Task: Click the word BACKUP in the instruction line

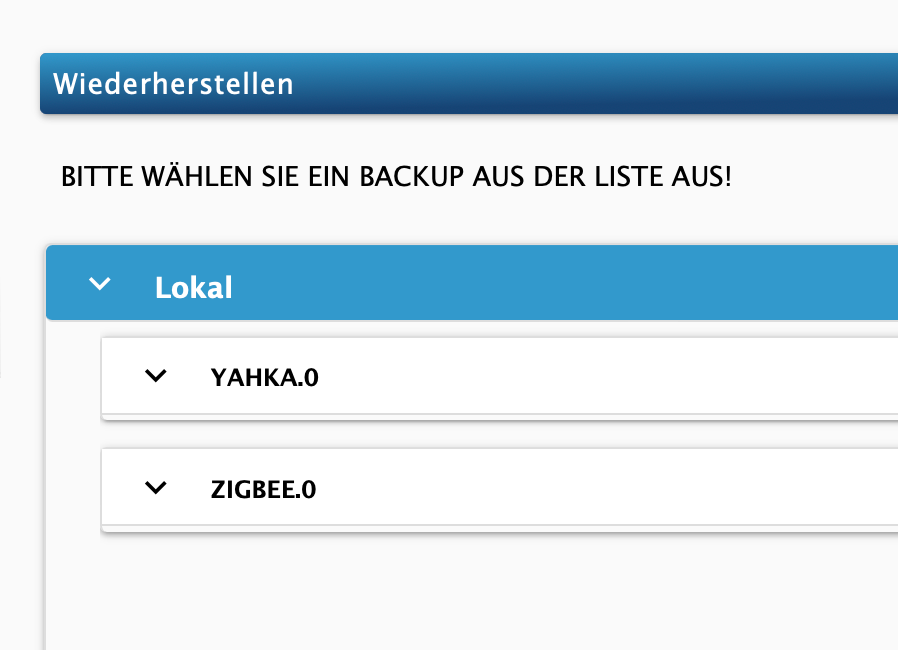Action: tap(411, 176)
